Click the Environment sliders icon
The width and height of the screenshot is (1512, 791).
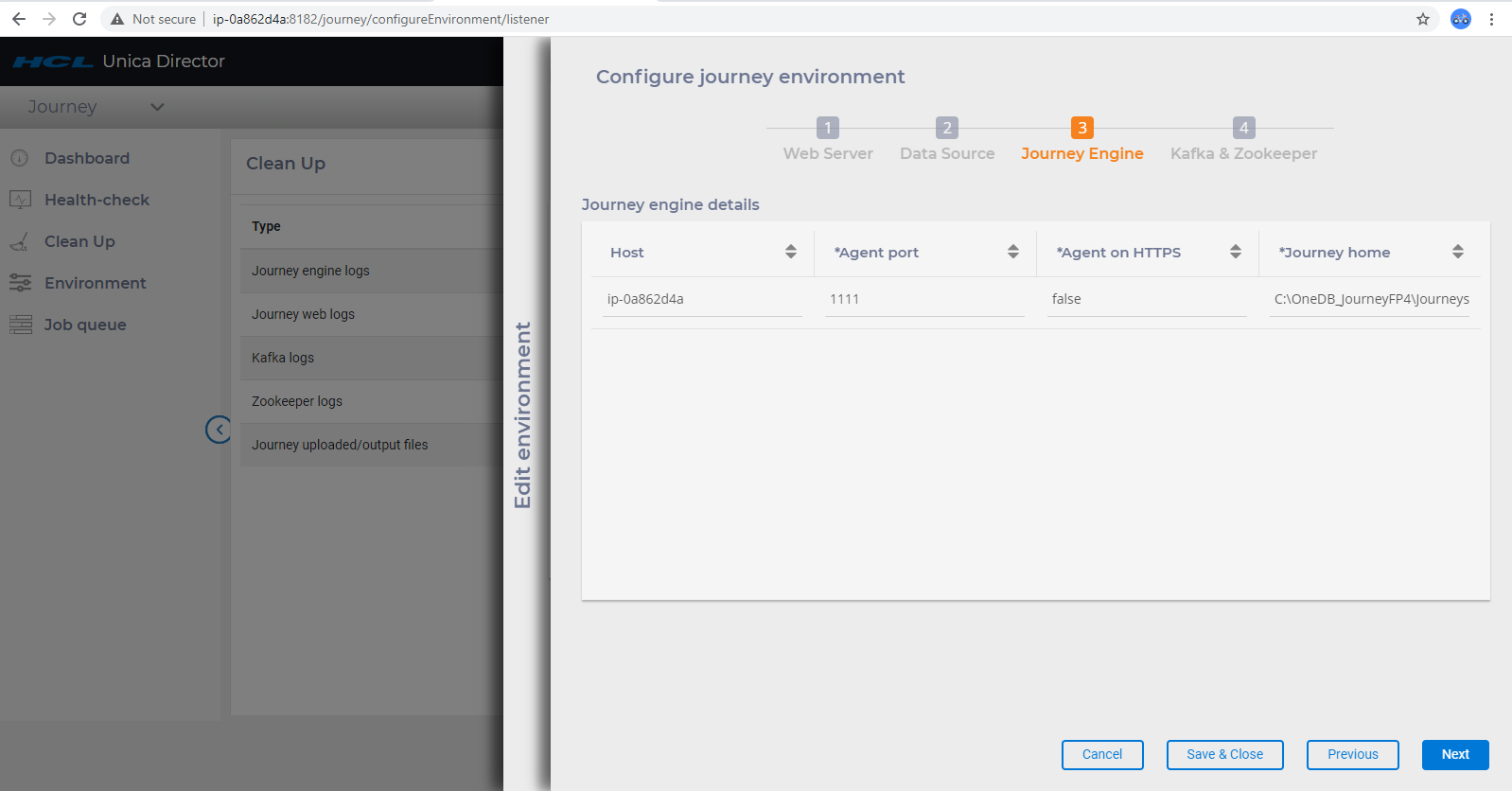(x=20, y=283)
